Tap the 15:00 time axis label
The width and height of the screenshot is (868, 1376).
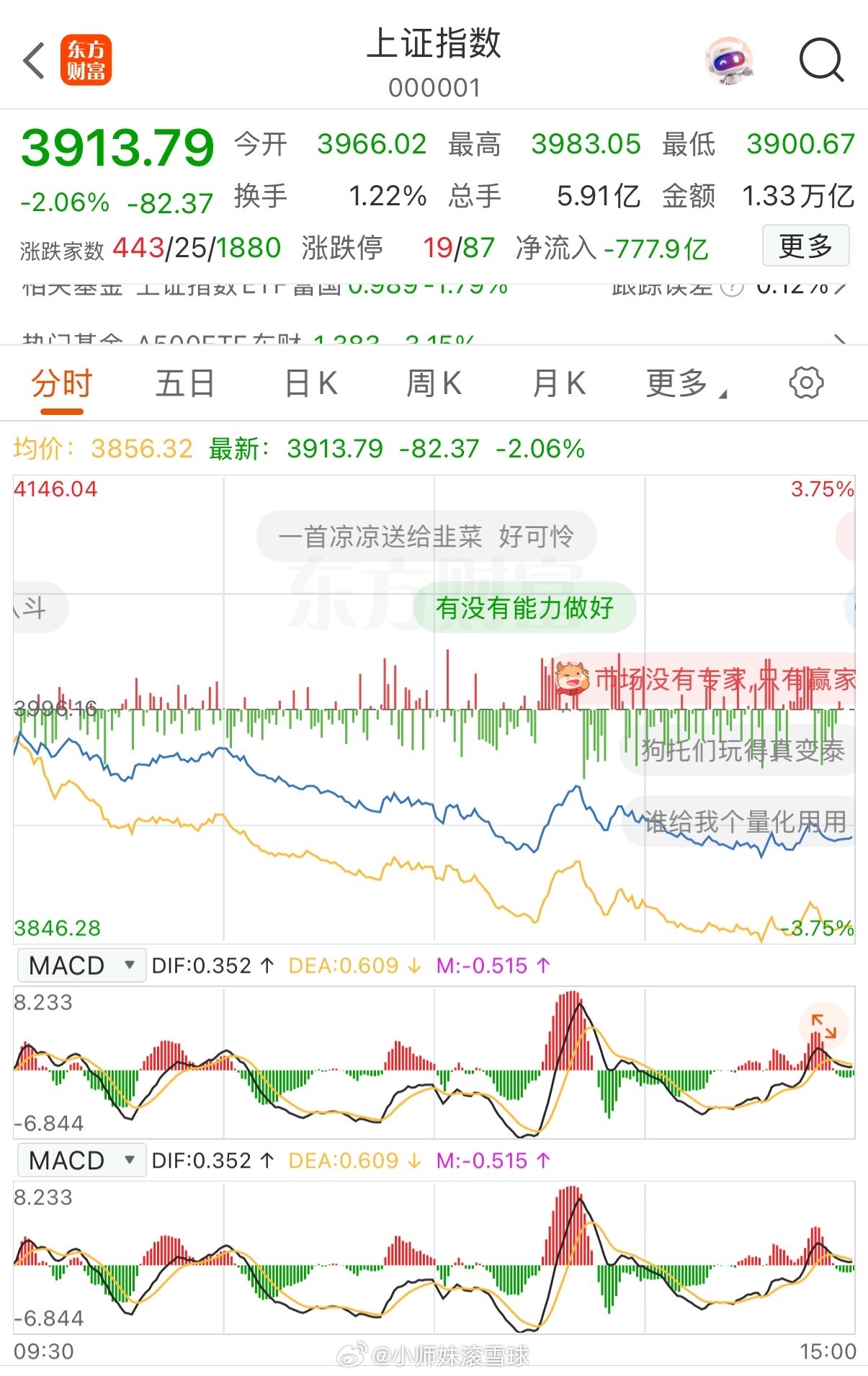[828, 1352]
